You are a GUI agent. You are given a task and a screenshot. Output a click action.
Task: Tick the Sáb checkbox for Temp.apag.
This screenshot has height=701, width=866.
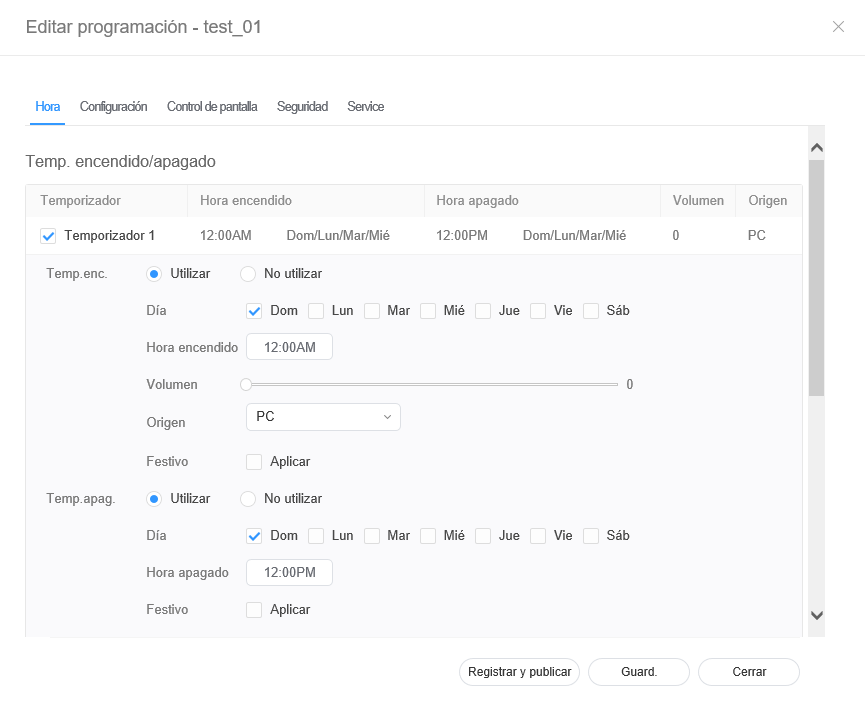pyautogui.click(x=591, y=536)
